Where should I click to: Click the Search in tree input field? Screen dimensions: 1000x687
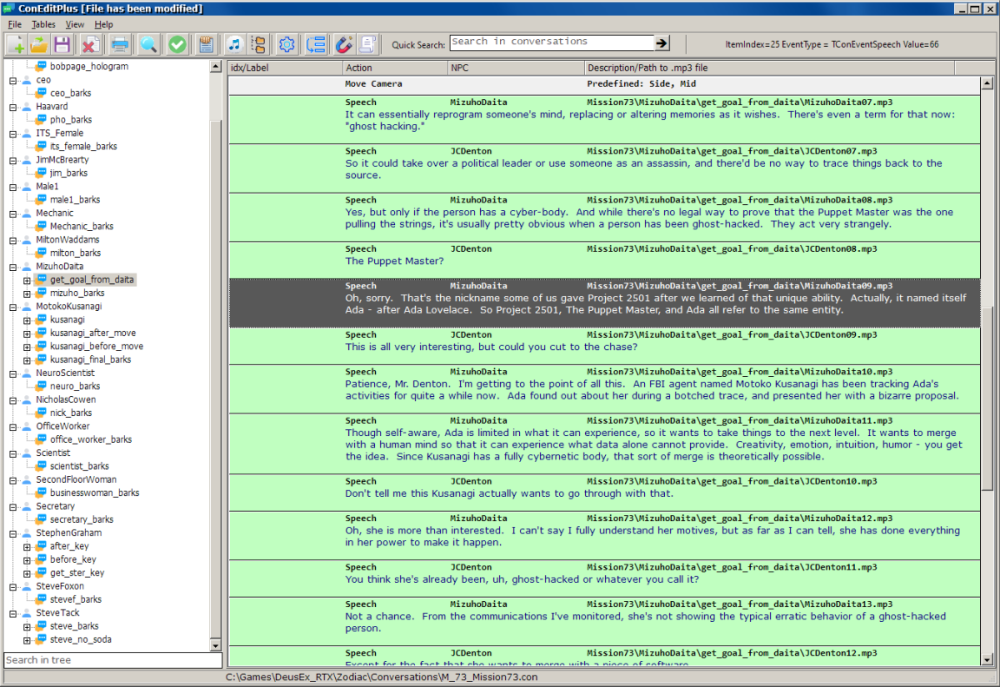pyautogui.click(x=111, y=660)
